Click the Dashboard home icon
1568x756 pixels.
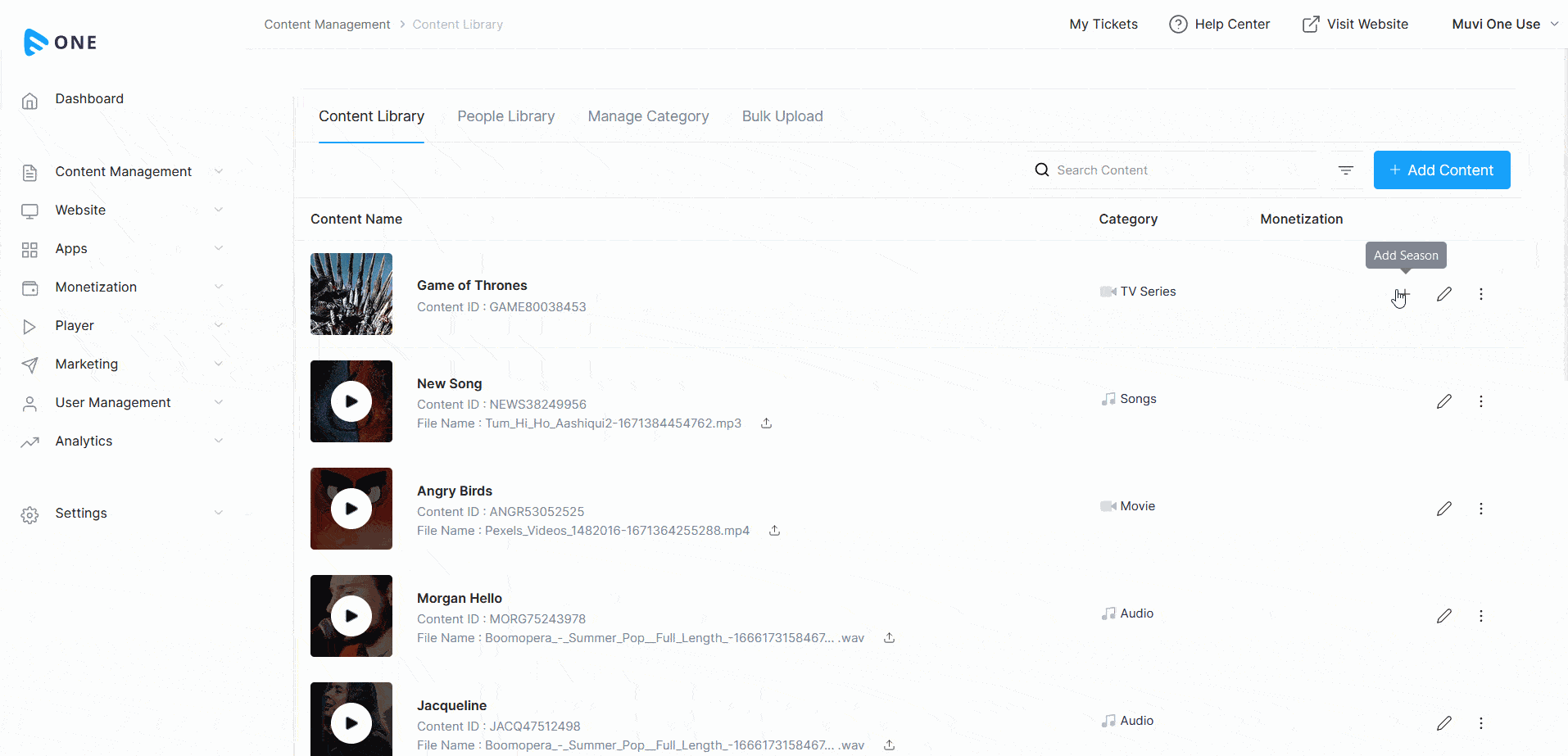[x=30, y=100]
